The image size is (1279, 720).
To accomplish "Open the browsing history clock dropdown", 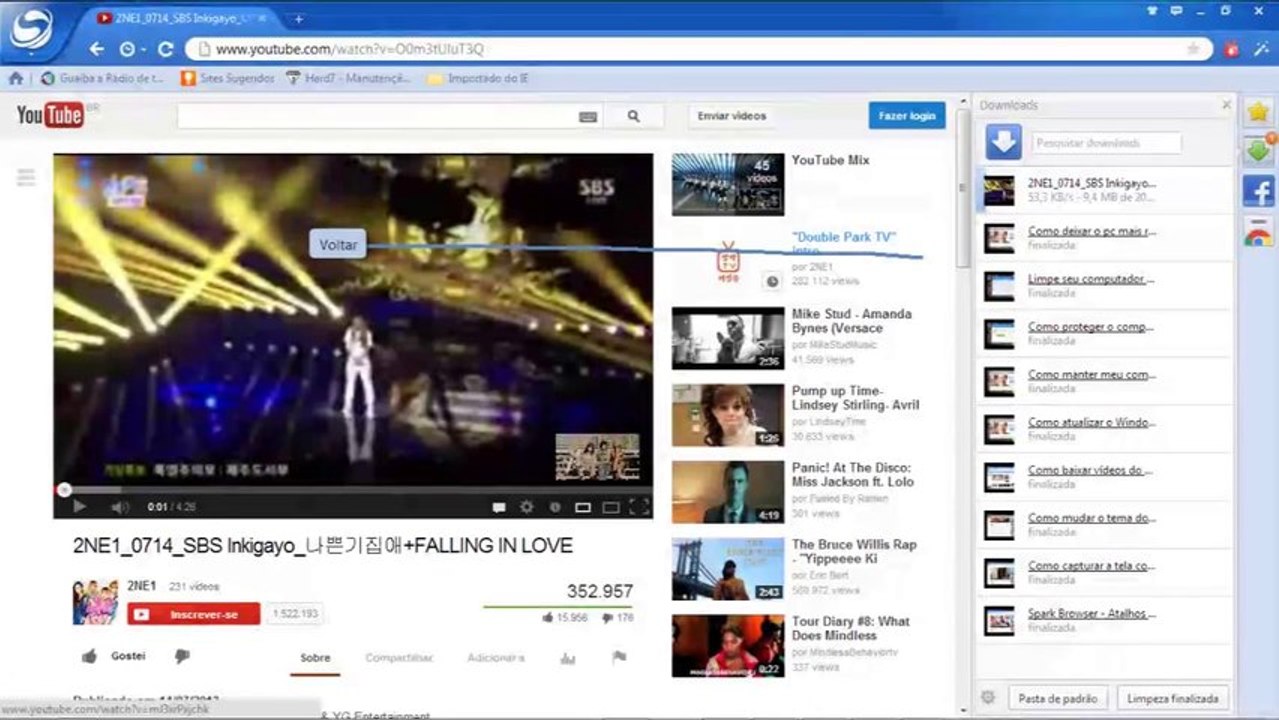I will coord(130,49).
